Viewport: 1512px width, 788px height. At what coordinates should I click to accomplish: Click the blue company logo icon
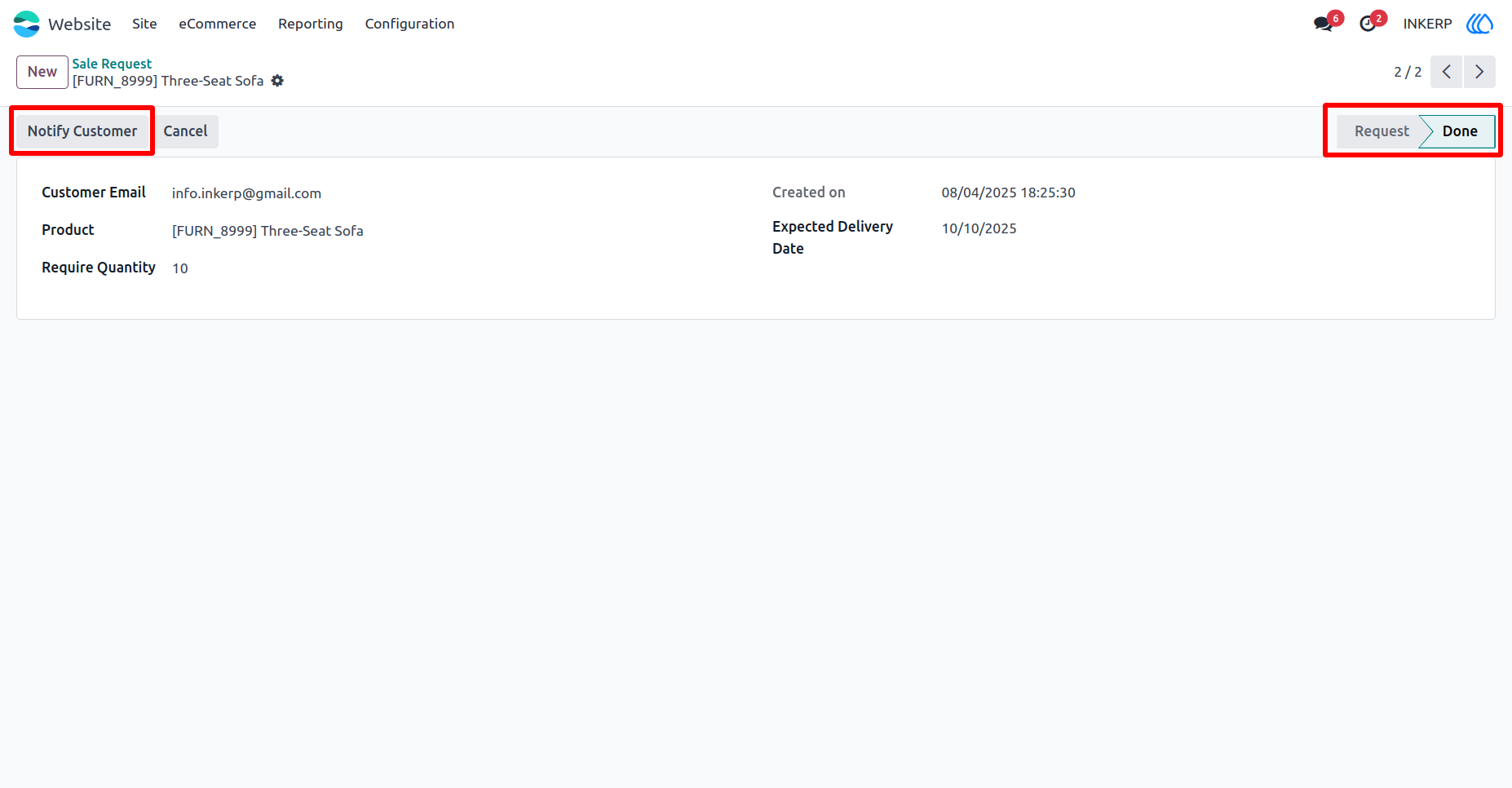[x=1480, y=24]
